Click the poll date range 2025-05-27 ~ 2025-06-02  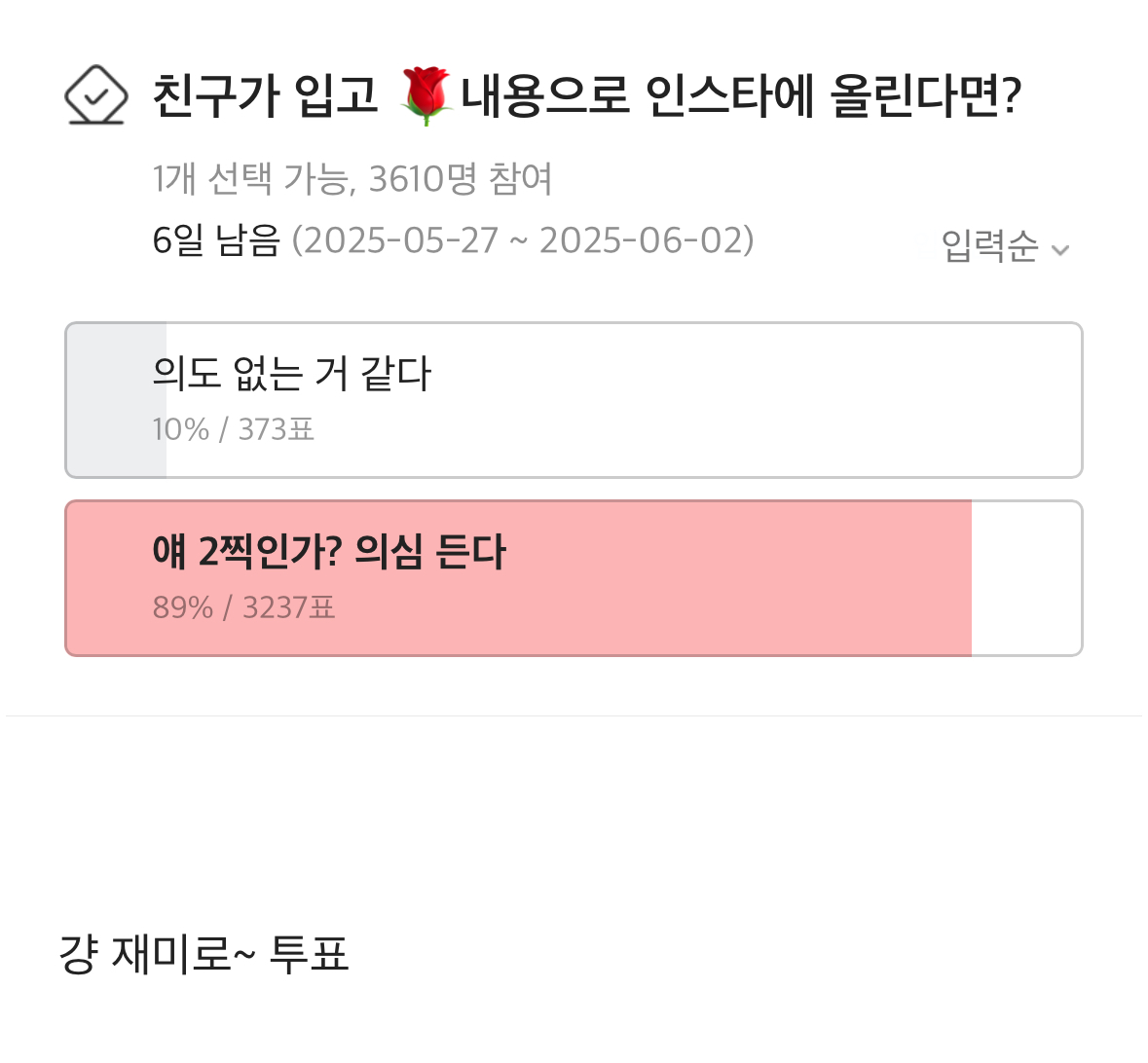click(x=523, y=240)
